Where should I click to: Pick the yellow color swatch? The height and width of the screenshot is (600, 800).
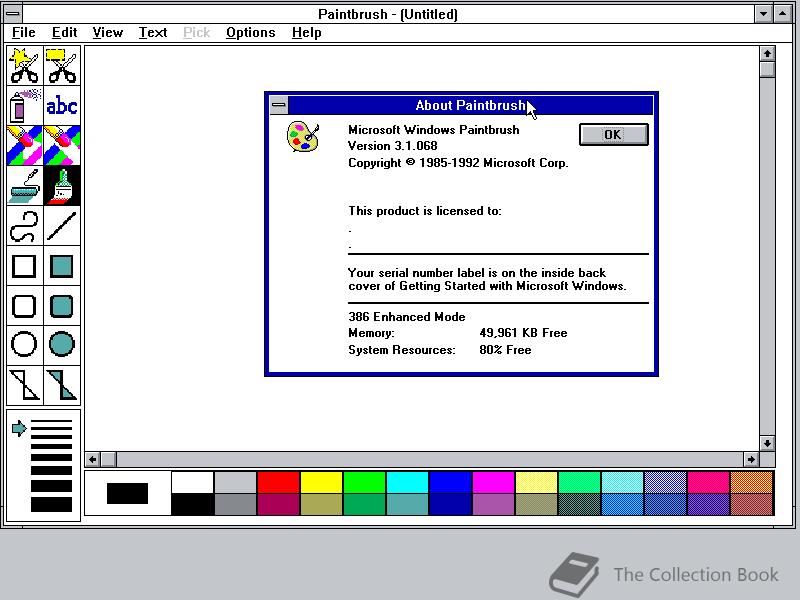click(321, 482)
